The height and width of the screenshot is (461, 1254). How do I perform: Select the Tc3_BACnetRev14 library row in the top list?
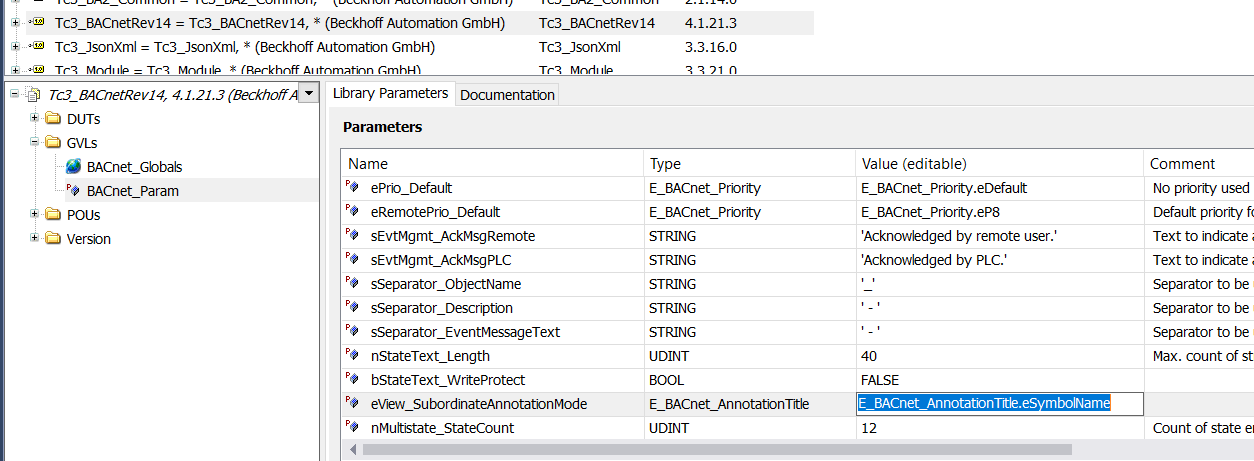[280, 23]
